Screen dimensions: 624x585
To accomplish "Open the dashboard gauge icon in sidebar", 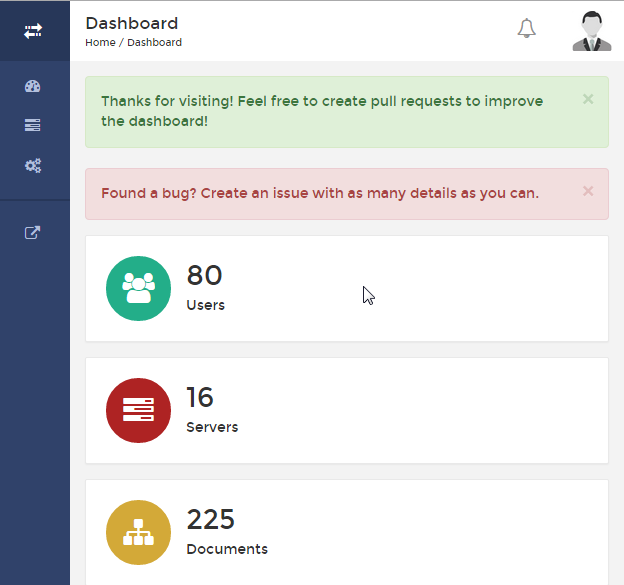I will tap(33, 86).
